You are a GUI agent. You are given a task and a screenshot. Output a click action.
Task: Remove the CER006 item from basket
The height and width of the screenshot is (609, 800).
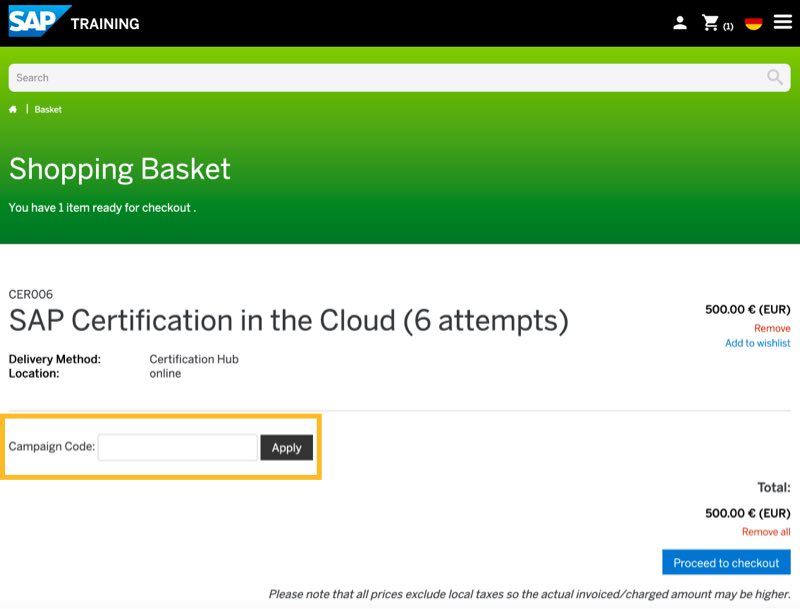(772, 328)
